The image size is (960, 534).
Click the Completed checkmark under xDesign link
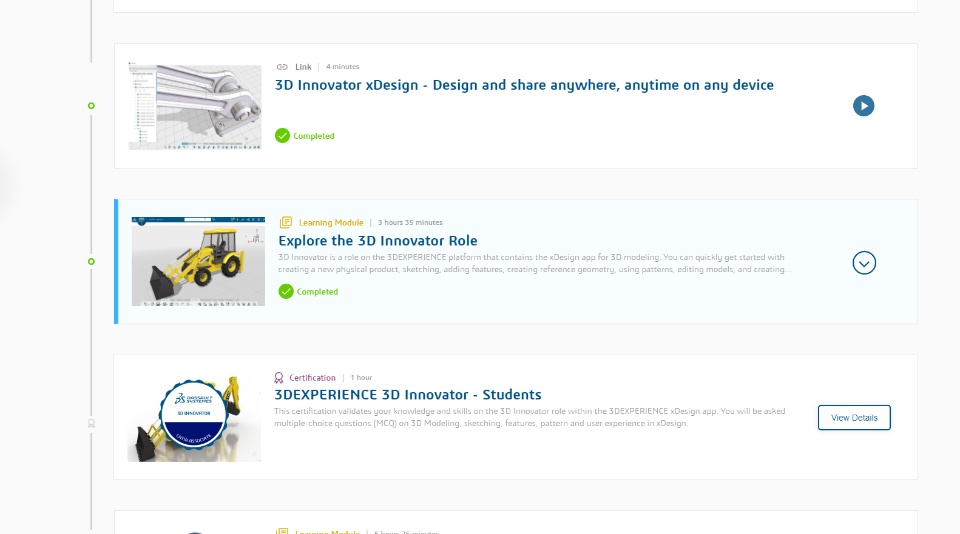tap(282, 136)
